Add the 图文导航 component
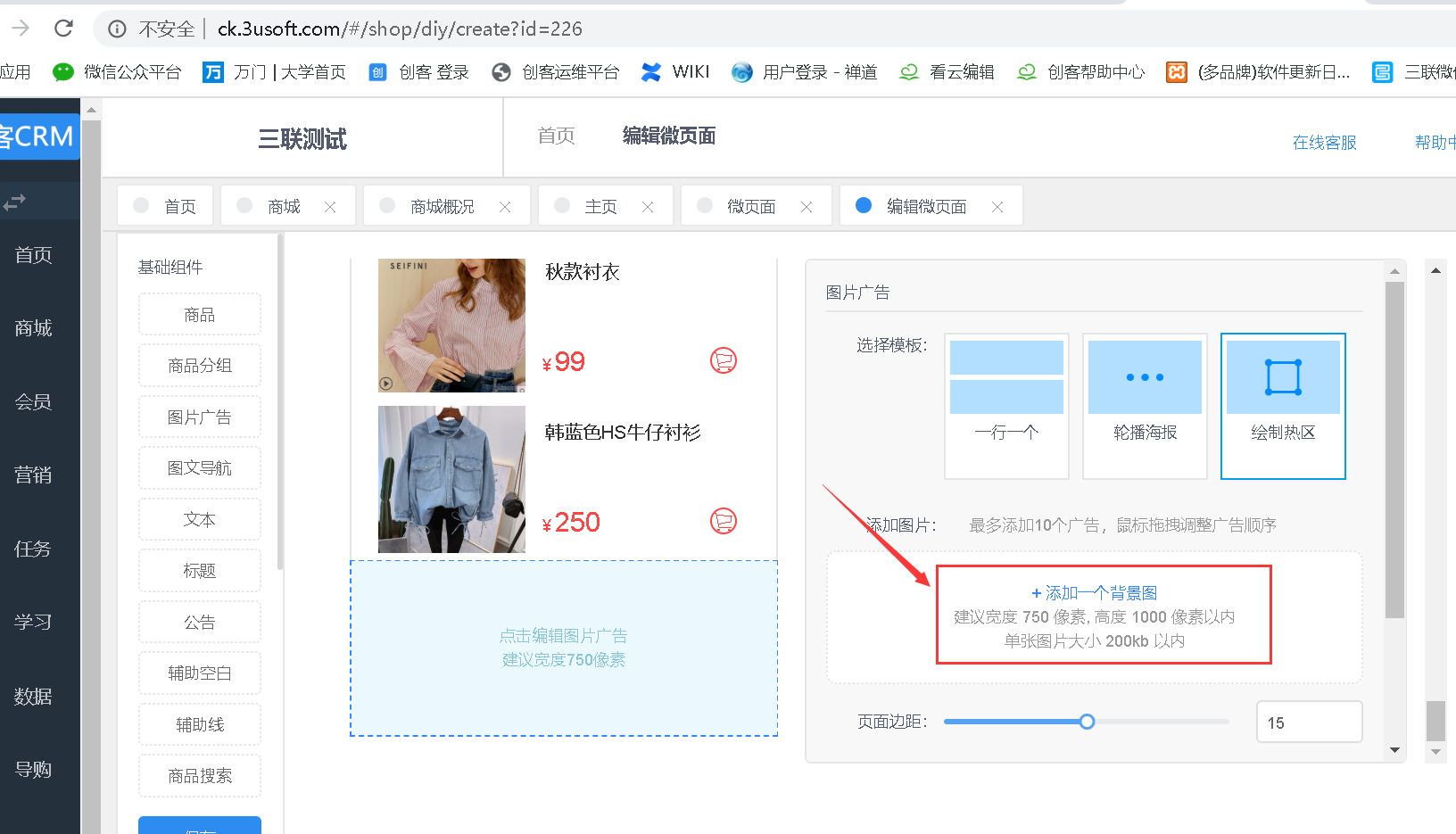This screenshot has height=834, width=1456. tap(200, 468)
